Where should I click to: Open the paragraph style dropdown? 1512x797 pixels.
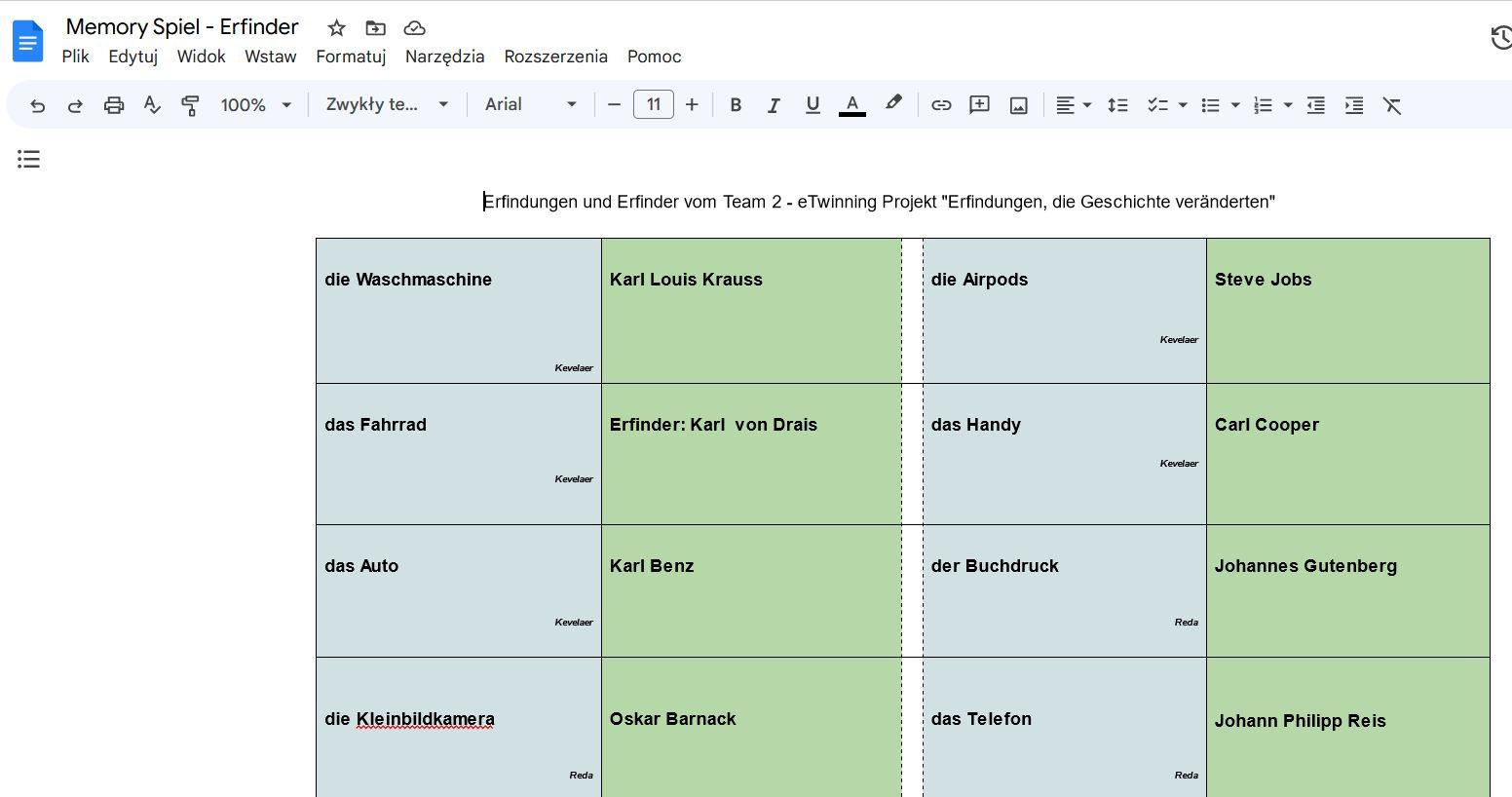pyautogui.click(x=387, y=105)
